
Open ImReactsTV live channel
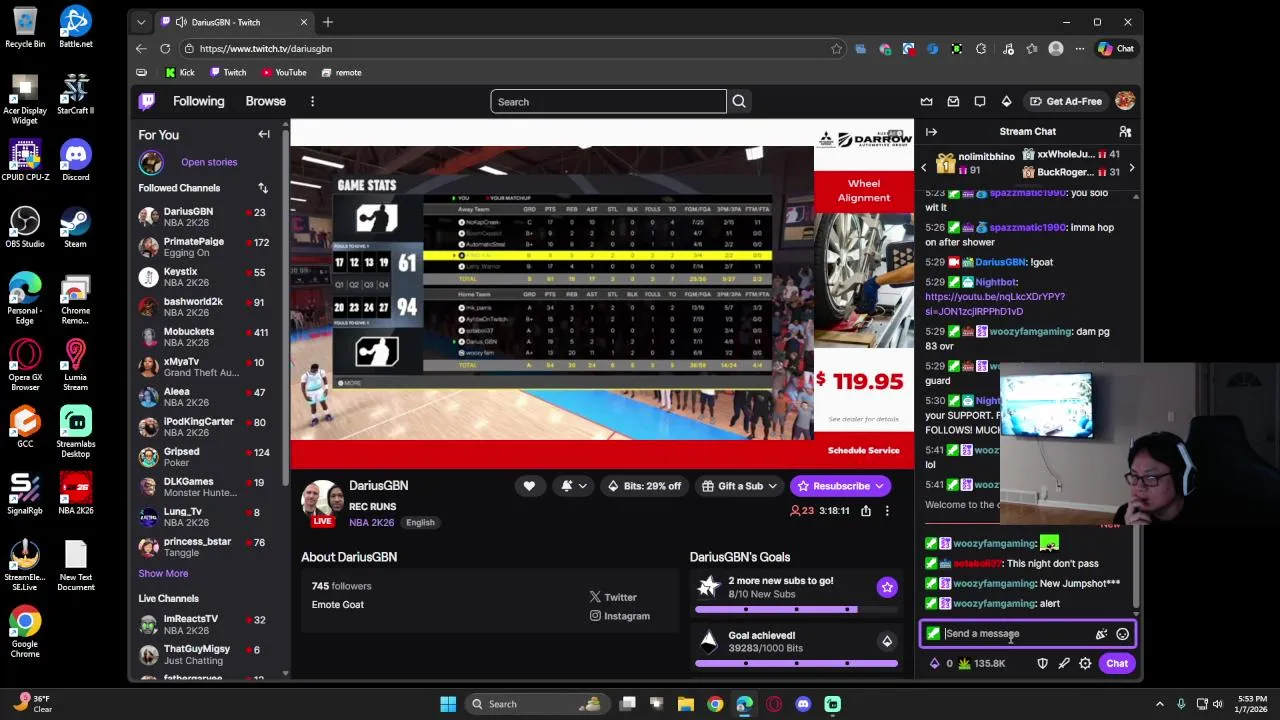(209, 624)
